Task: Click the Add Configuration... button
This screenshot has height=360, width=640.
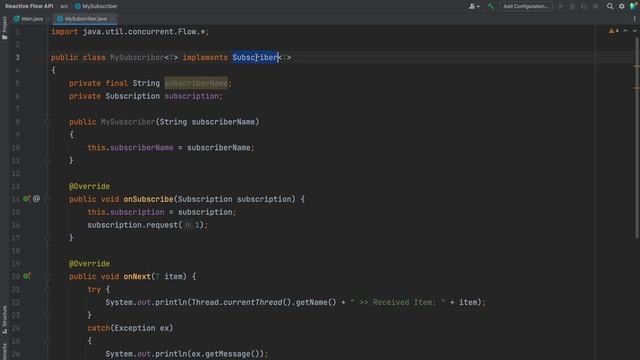Action: pos(526,6)
